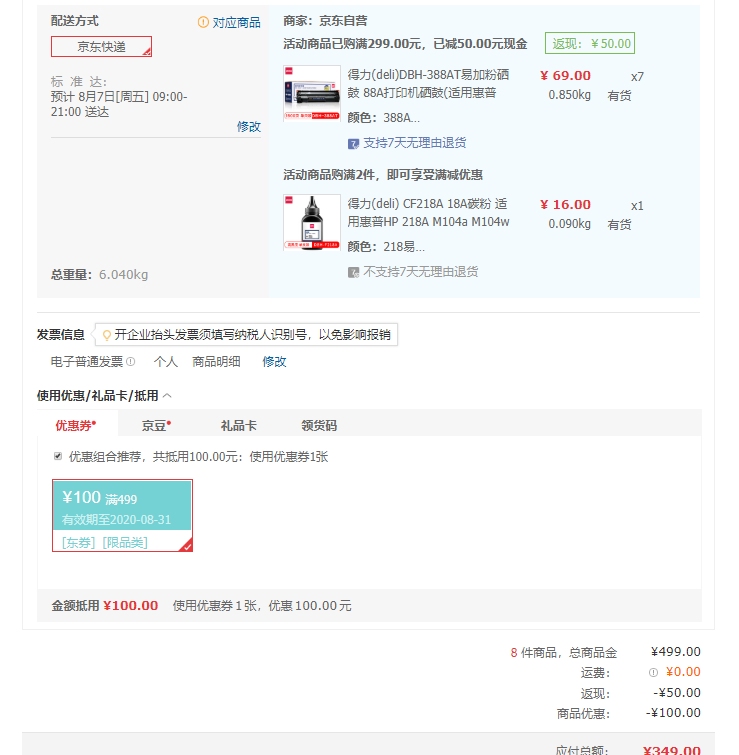Collapse the 使用优惠/礼品卡/抵用 section
The width and height of the screenshot is (739, 755).
point(167,396)
